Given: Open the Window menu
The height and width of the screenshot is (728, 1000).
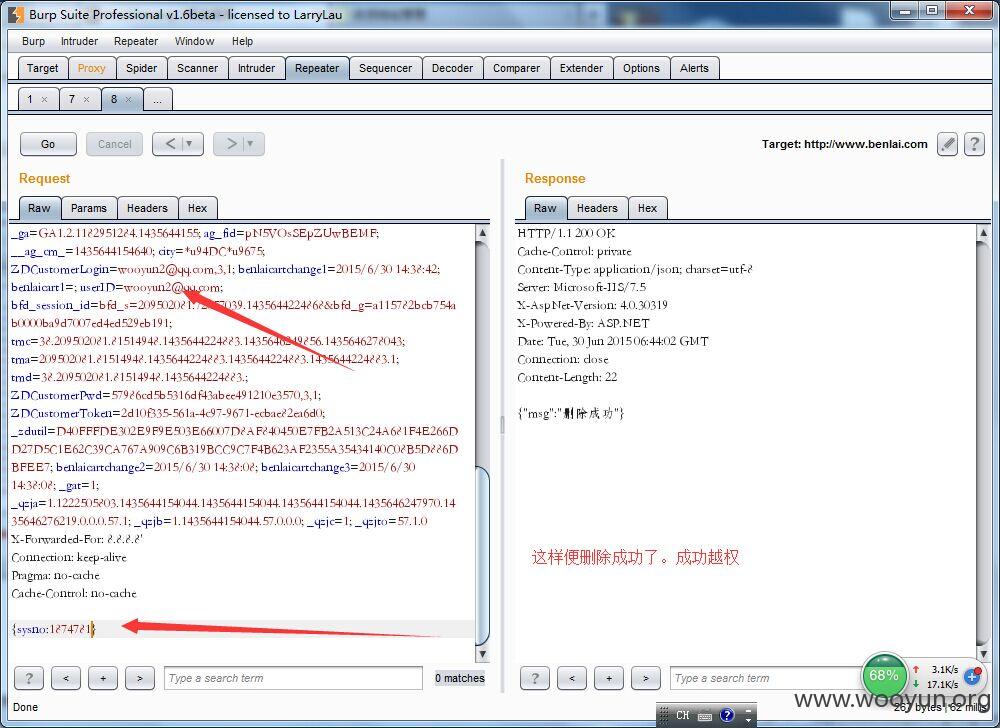Looking at the screenshot, I should (195, 41).
